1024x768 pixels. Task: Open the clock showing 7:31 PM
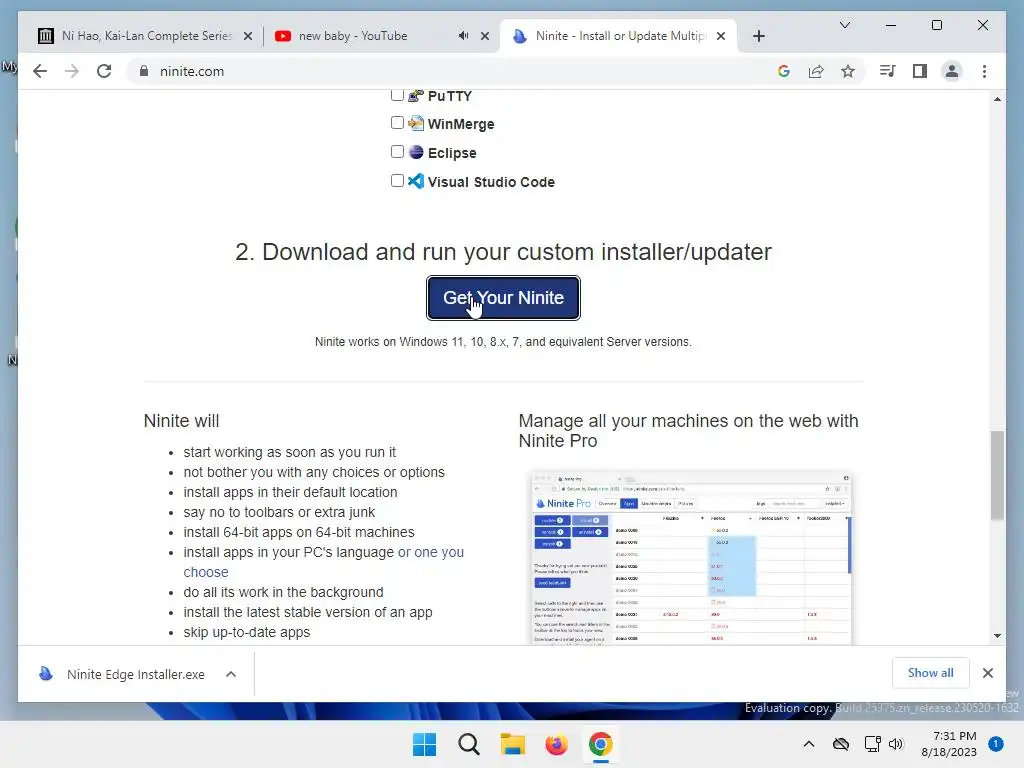pyautogui.click(x=948, y=744)
